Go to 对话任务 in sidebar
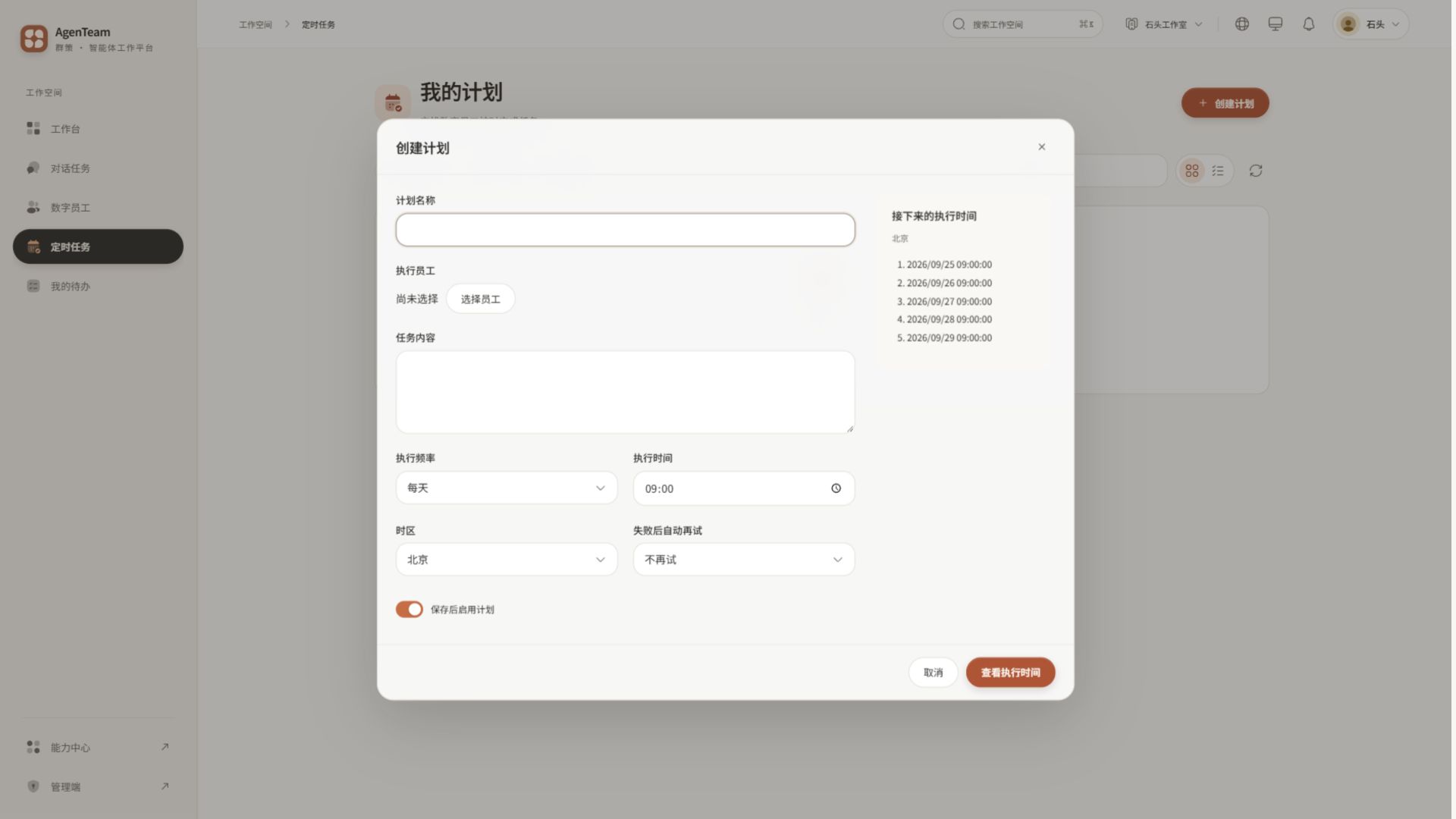 [98, 168]
